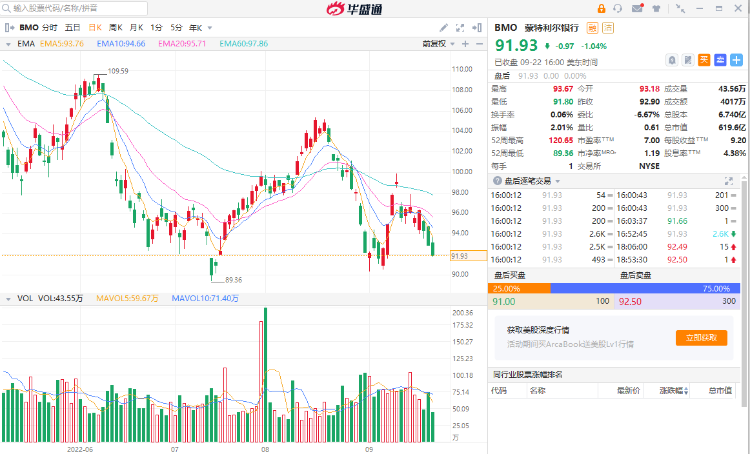This screenshot has height=454, width=750.
Task: Zoom in chart with plus icon
Action: click(465, 44)
